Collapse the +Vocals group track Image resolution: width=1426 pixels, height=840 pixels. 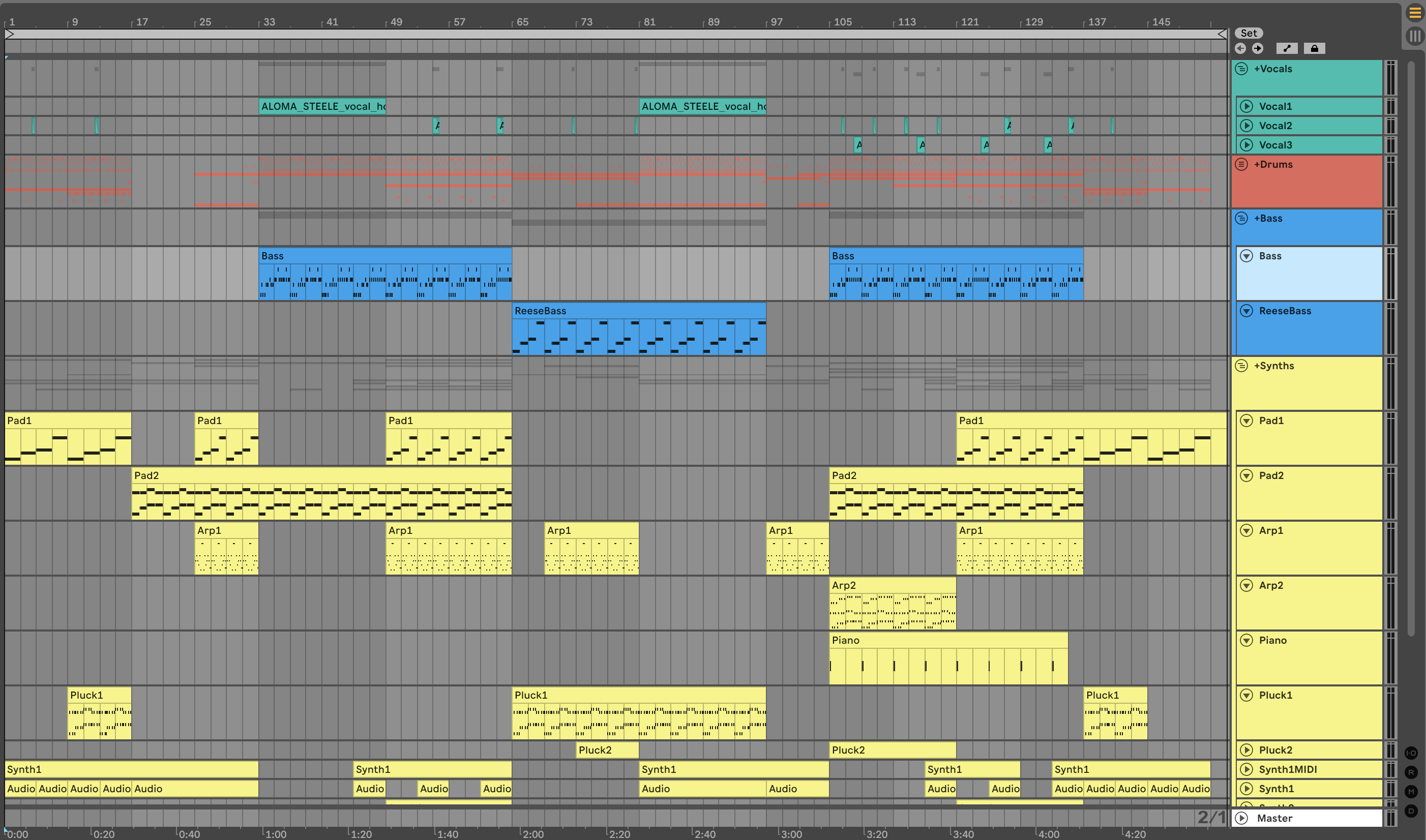pyautogui.click(x=1241, y=69)
